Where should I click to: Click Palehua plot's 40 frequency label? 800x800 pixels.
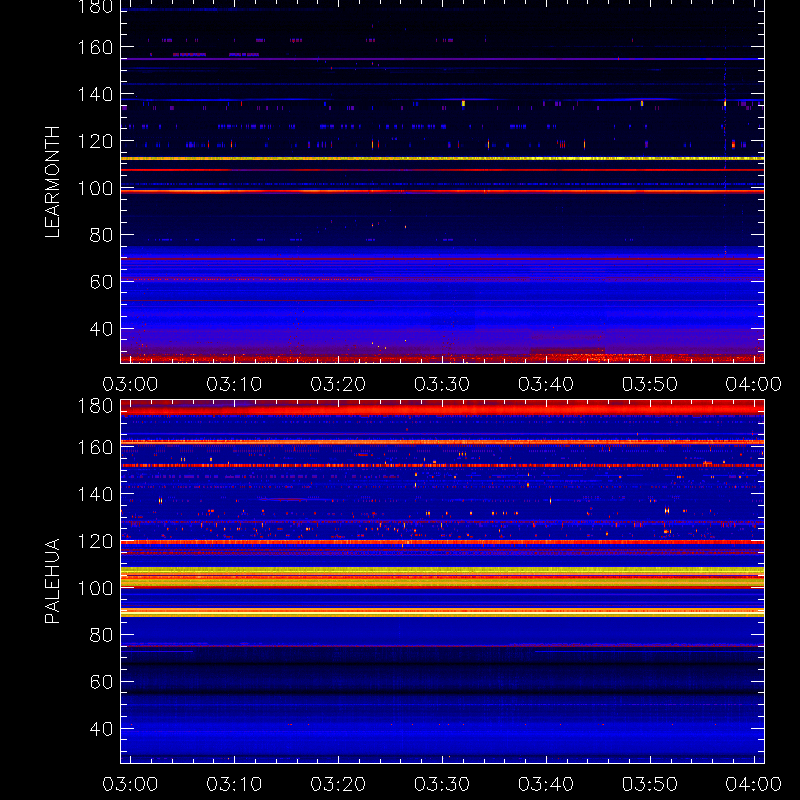[x=101, y=729]
